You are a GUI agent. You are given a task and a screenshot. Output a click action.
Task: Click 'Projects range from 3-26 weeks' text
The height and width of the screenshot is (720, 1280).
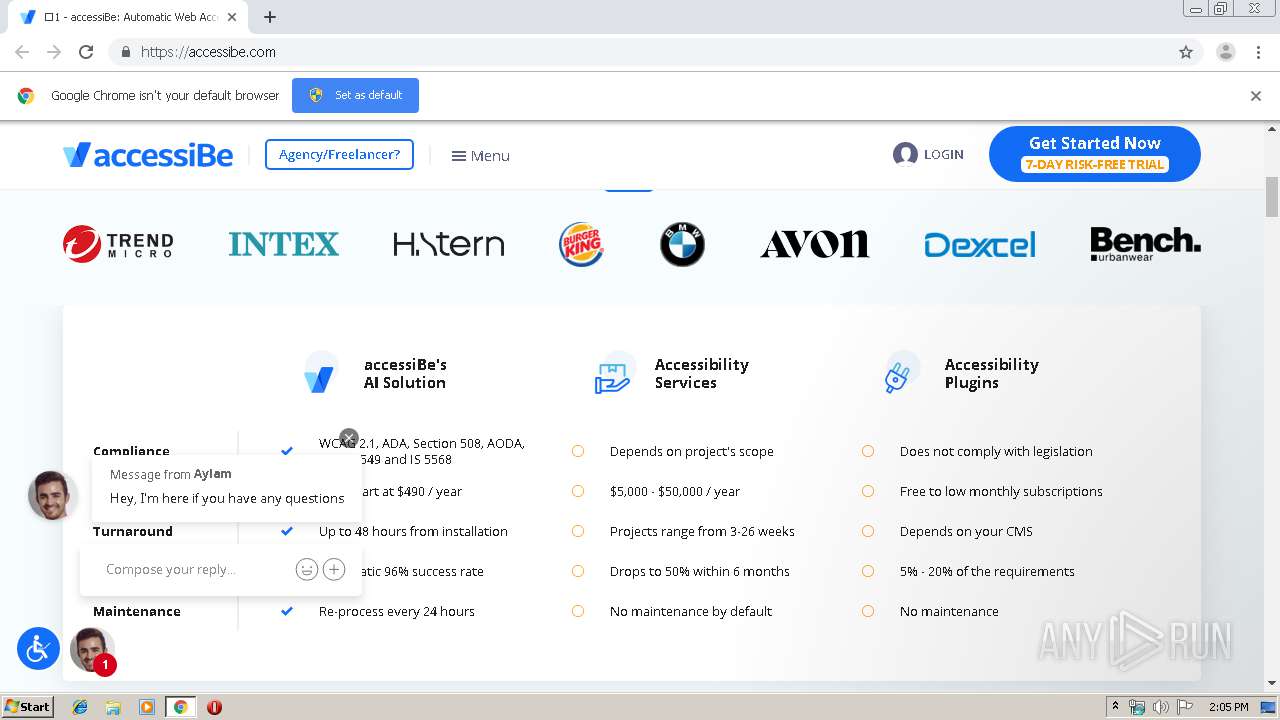click(702, 531)
